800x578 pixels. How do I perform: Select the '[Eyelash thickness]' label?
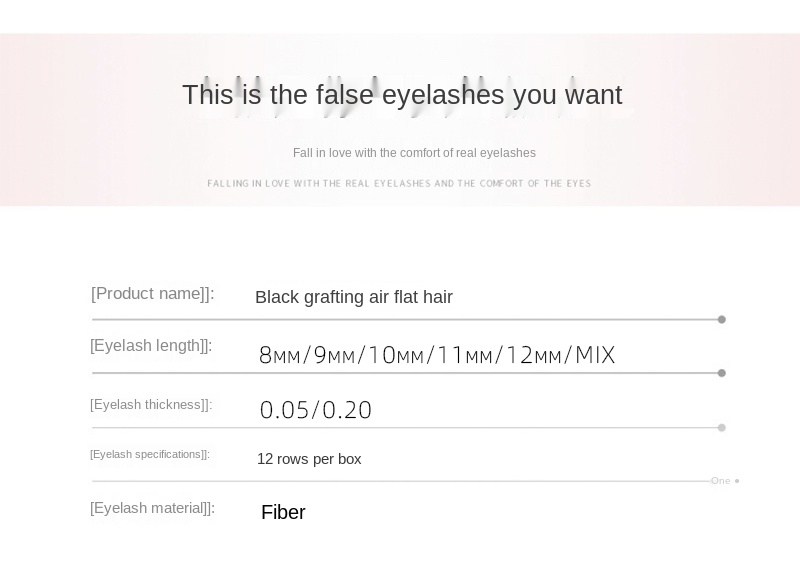[151, 405]
